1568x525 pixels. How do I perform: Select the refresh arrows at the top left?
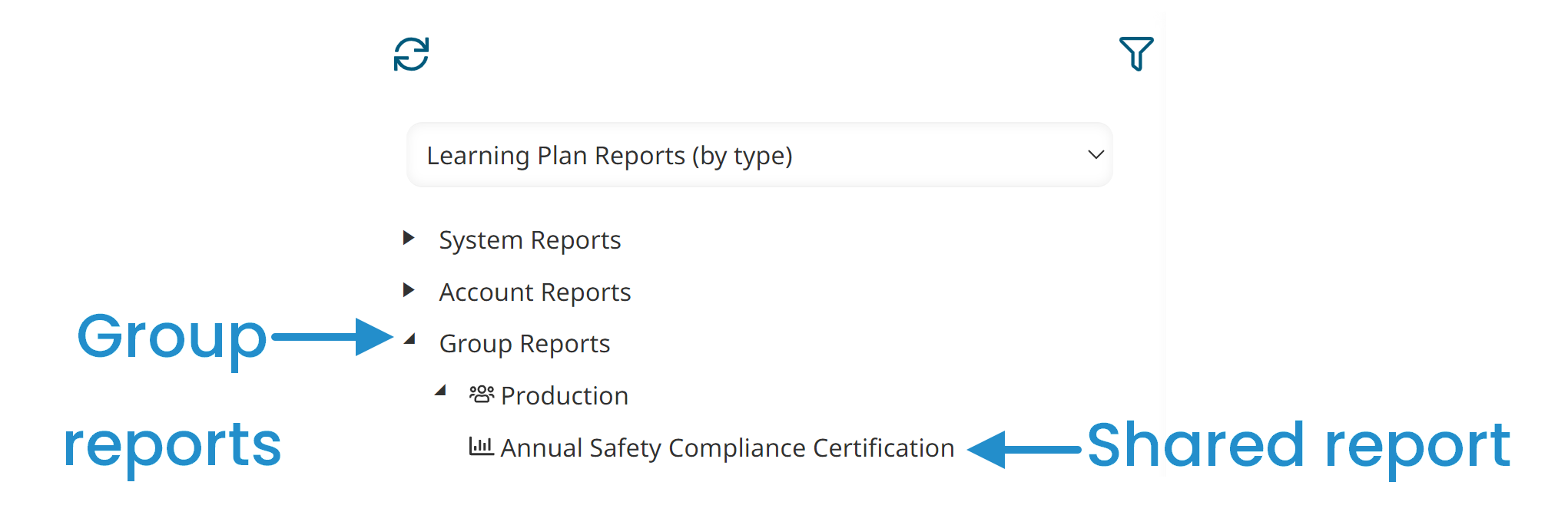(x=409, y=54)
